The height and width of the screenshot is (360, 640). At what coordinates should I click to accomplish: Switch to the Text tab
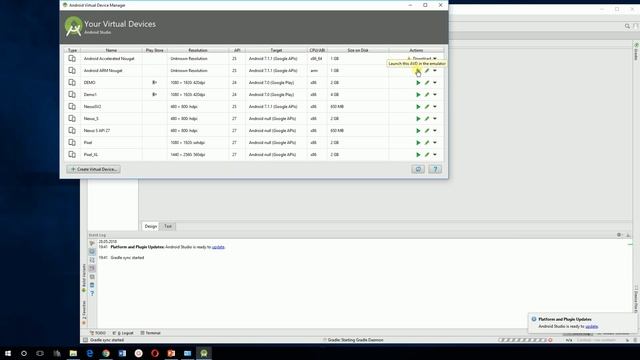pos(168,226)
